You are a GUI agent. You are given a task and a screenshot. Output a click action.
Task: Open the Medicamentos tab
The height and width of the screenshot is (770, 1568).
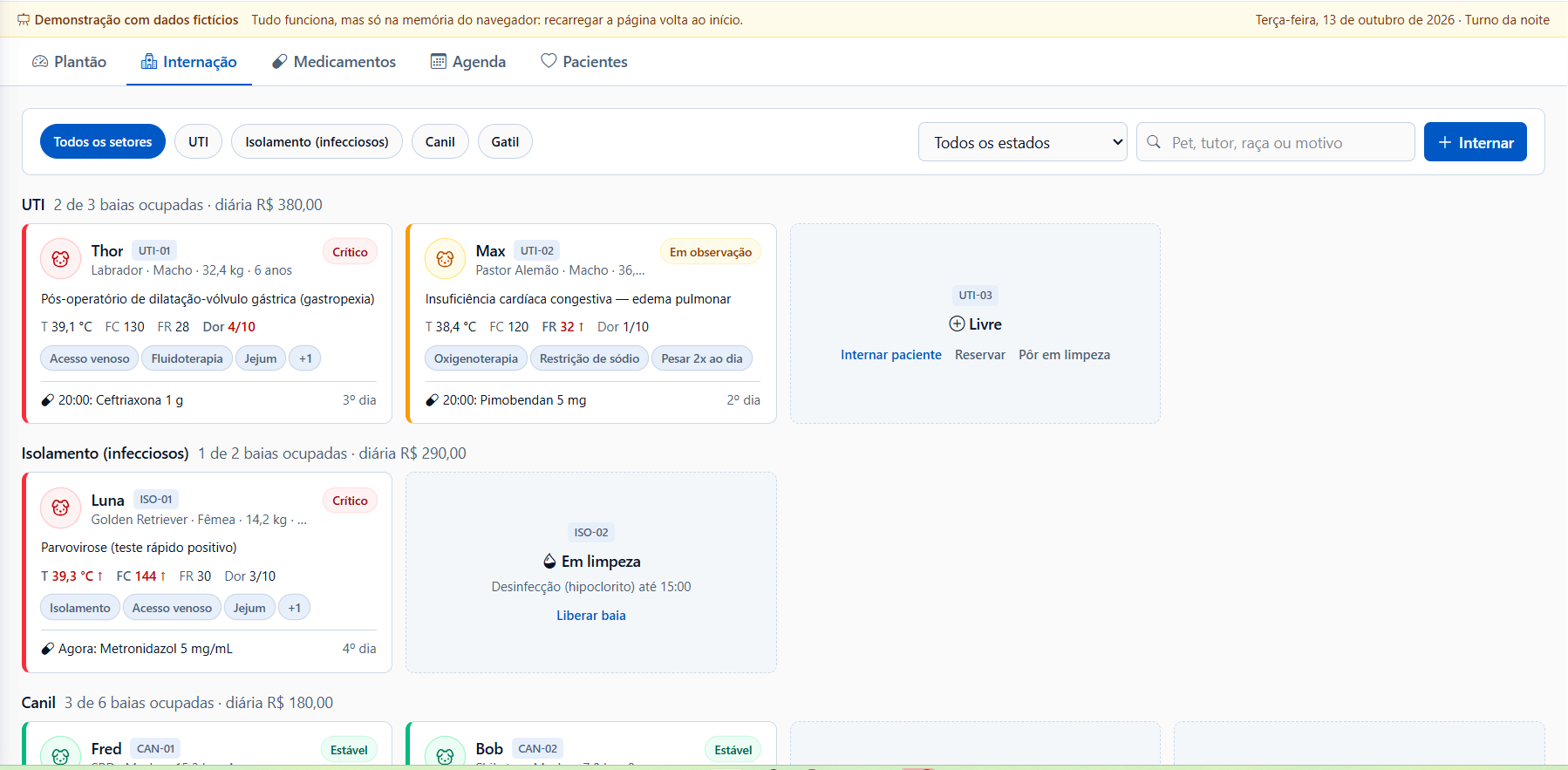click(x=334, y=62)
